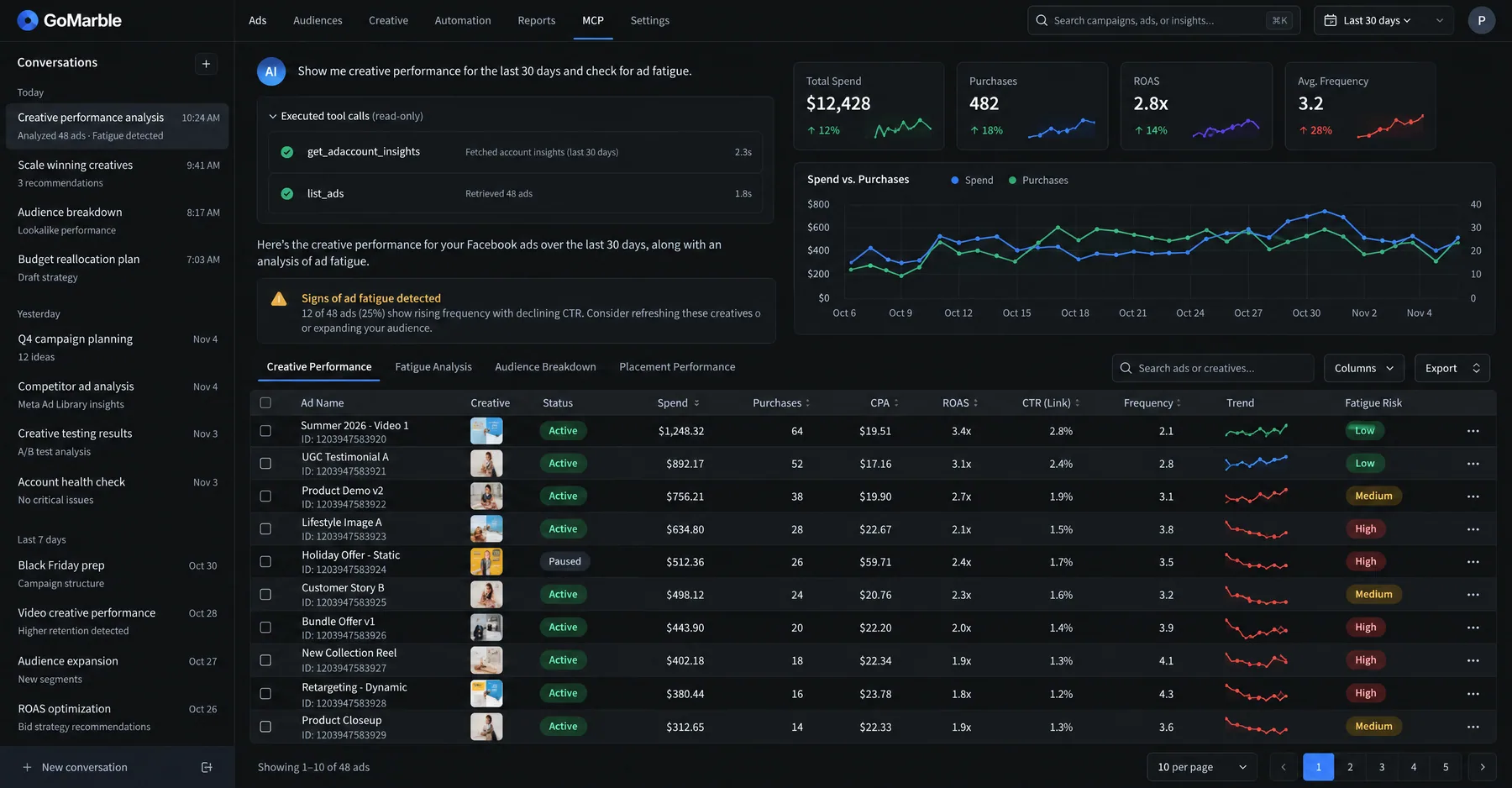Click the AI avatar icon in the chat
Image resolution: width=1512 pixels, height=788 pixels.
click(x=270, y=71)
